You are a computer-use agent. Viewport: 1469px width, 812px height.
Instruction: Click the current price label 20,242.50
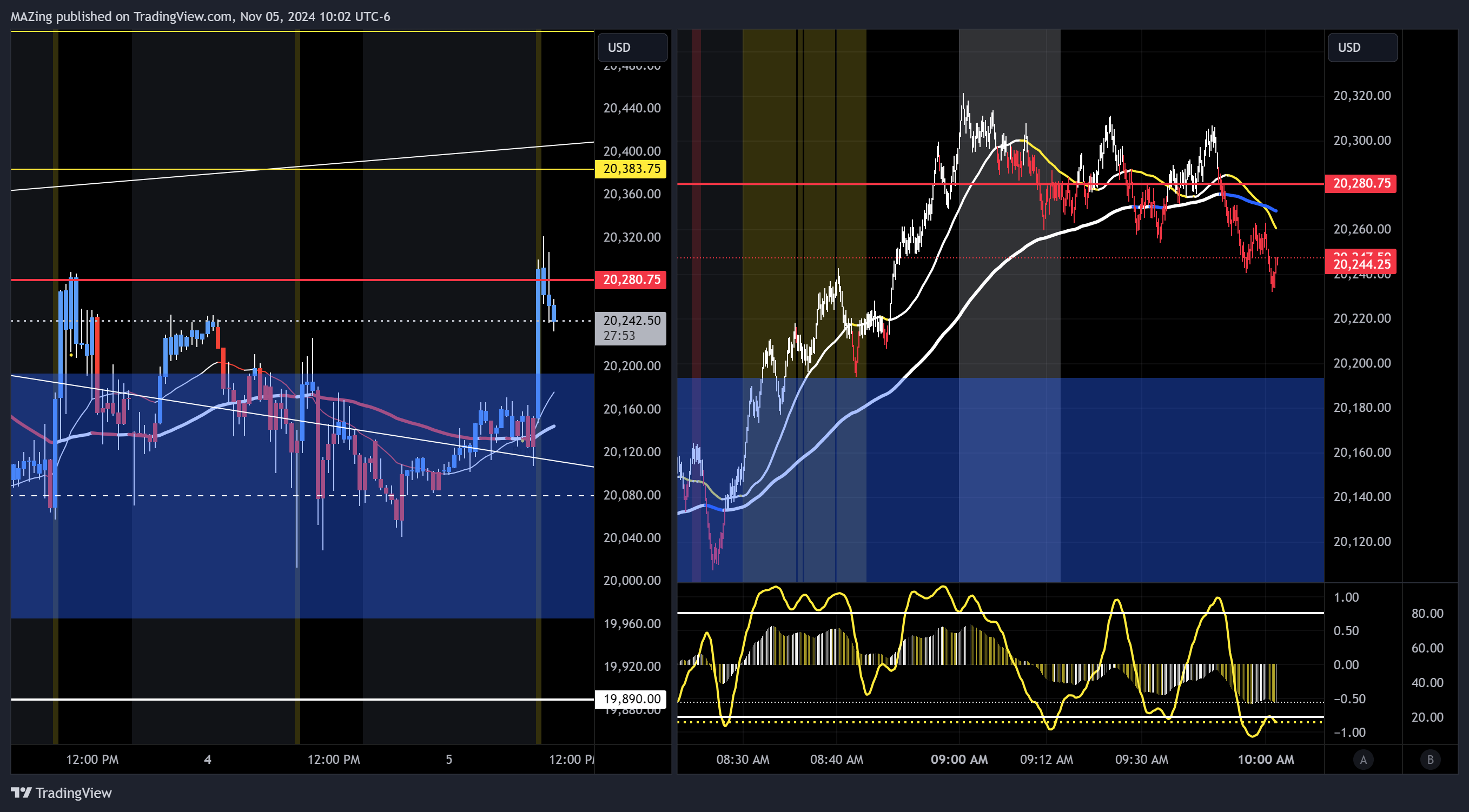click(x=631, y=320)
